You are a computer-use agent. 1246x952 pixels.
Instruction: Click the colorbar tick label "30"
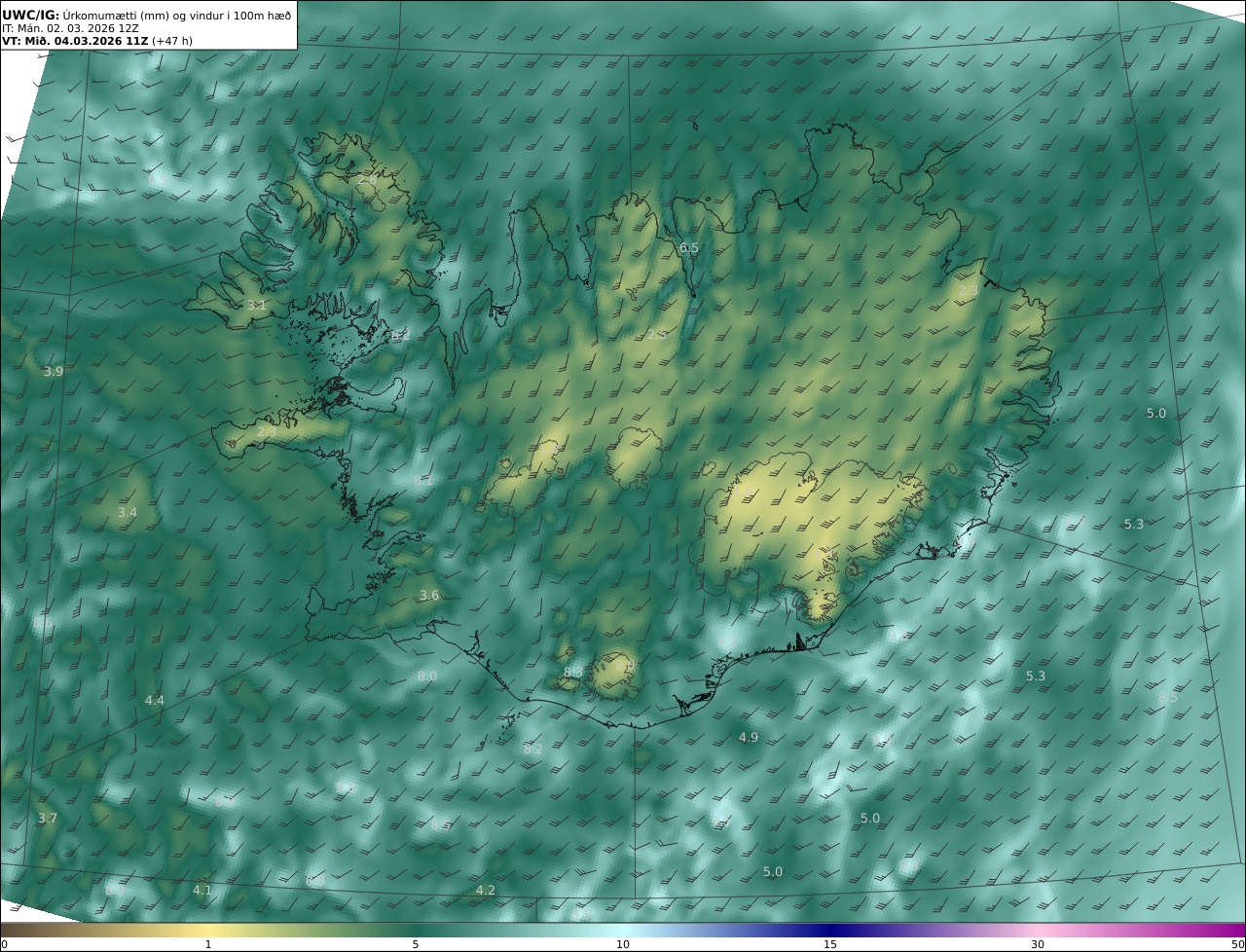[x=1038, y=944]
